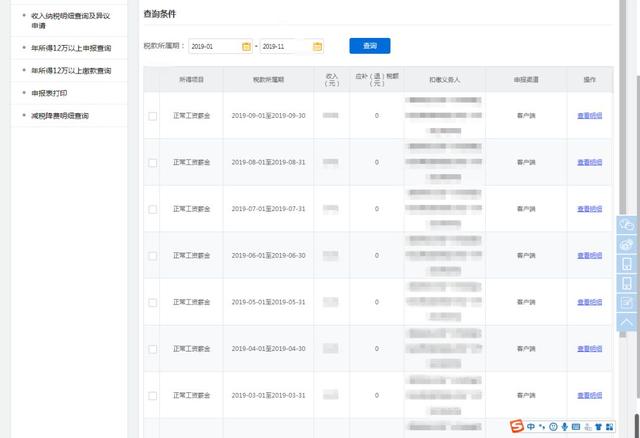Image resolution: width=640 pixels, height=438 pixels.
Task: Open 查看明细 link for the 2019-05 row
Action: click(589, 302)
